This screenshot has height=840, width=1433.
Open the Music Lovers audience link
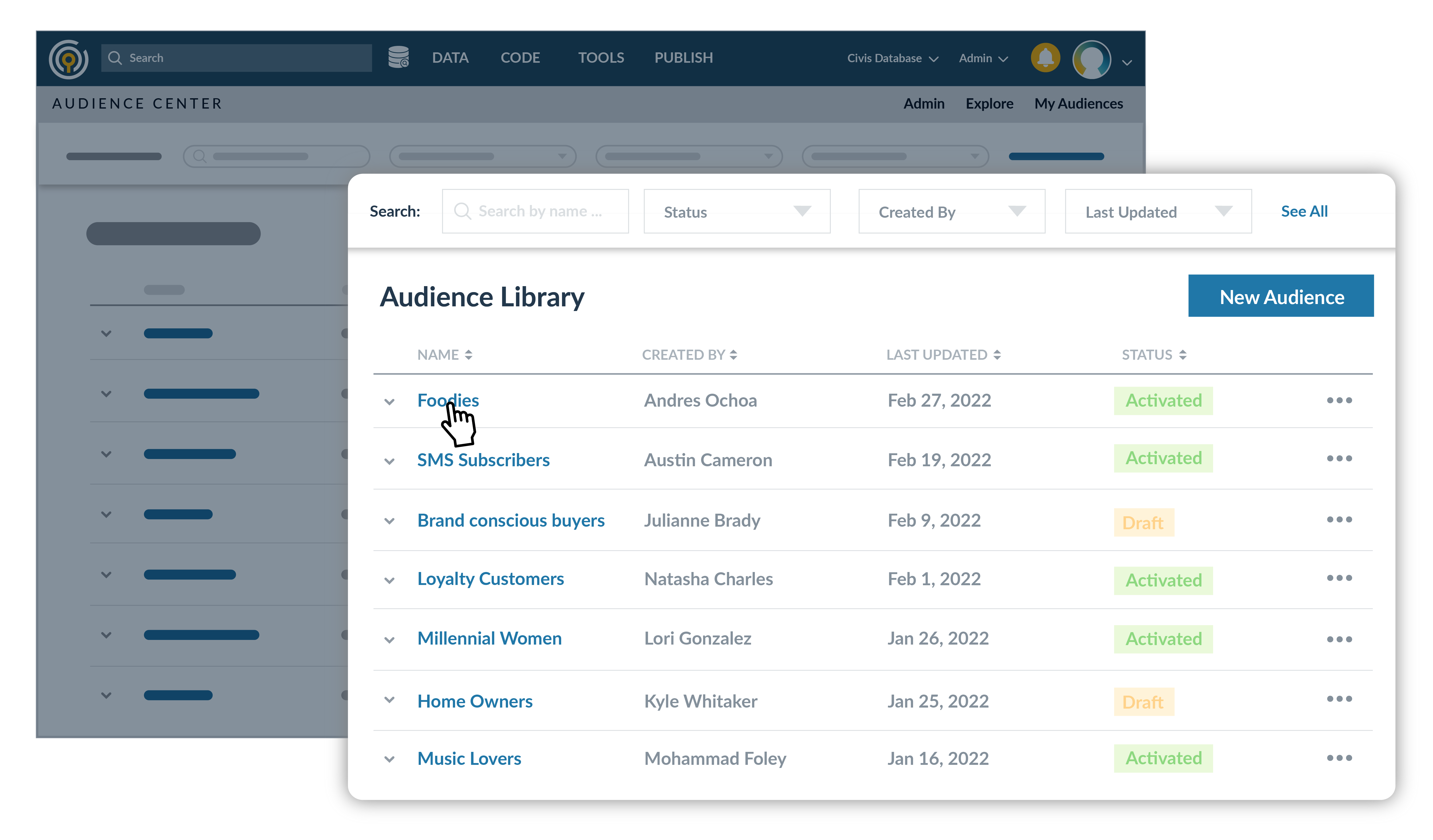click(469, 758)
